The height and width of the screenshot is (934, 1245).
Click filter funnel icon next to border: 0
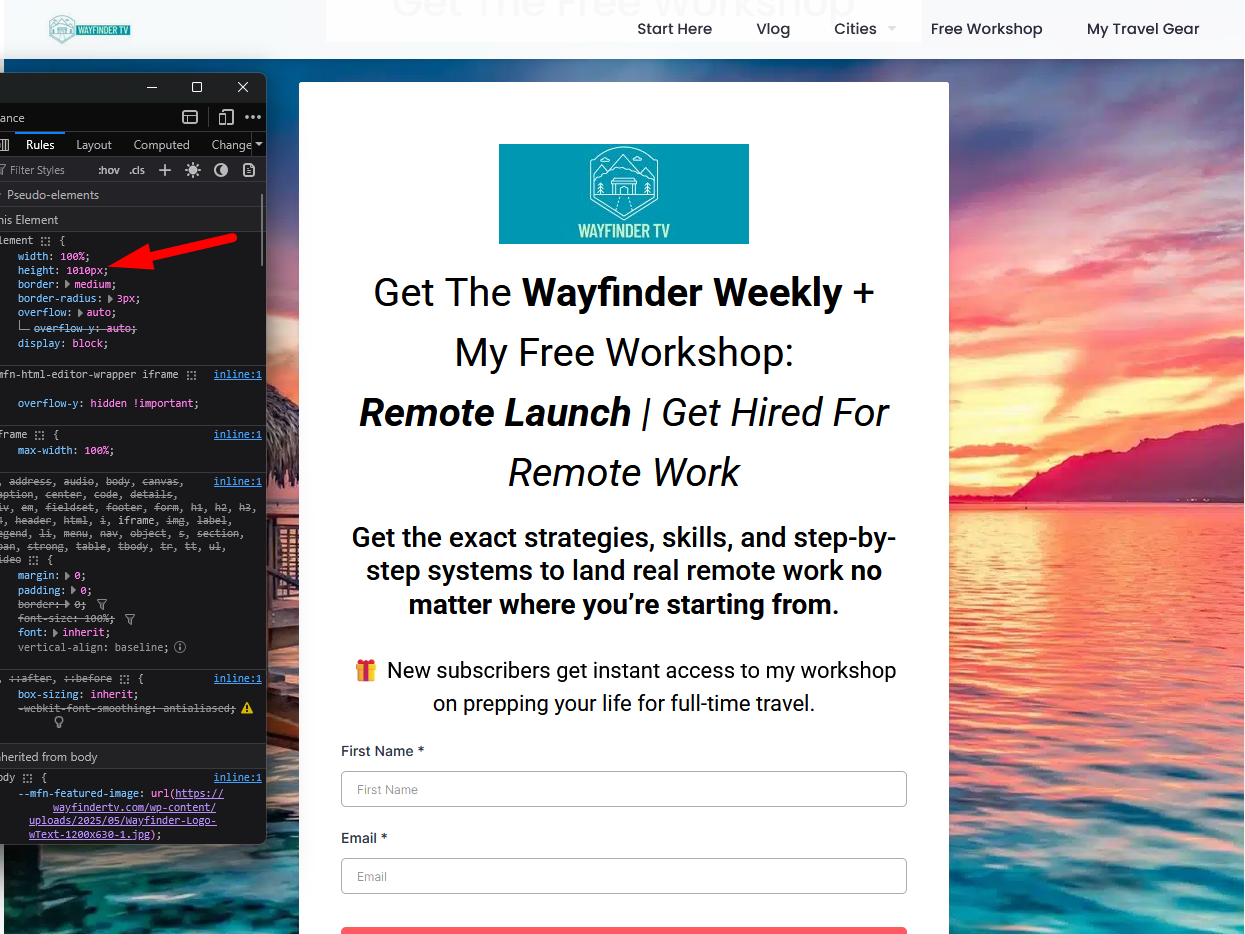point(102,605)
